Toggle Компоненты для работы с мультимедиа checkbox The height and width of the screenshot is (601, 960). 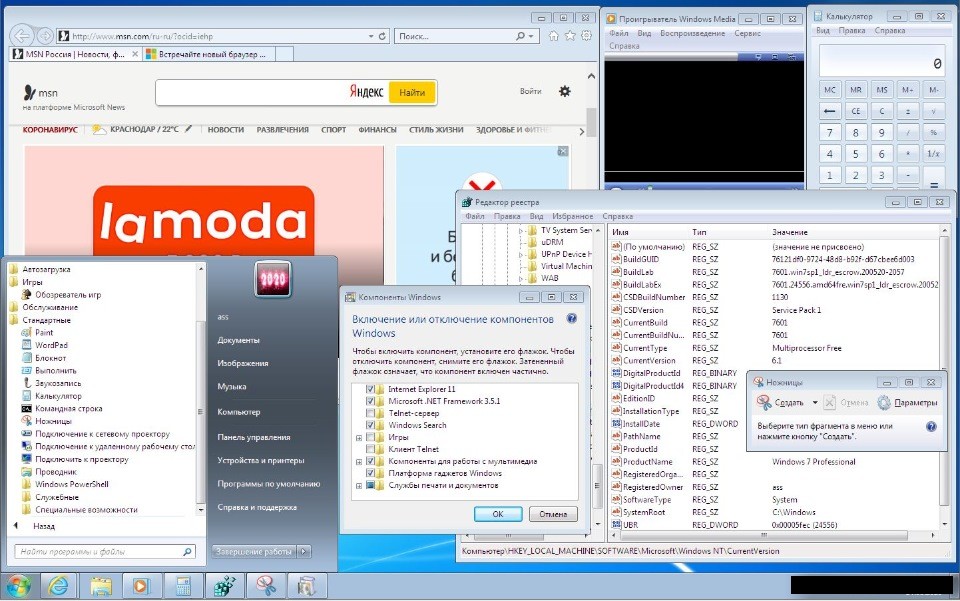370,461
